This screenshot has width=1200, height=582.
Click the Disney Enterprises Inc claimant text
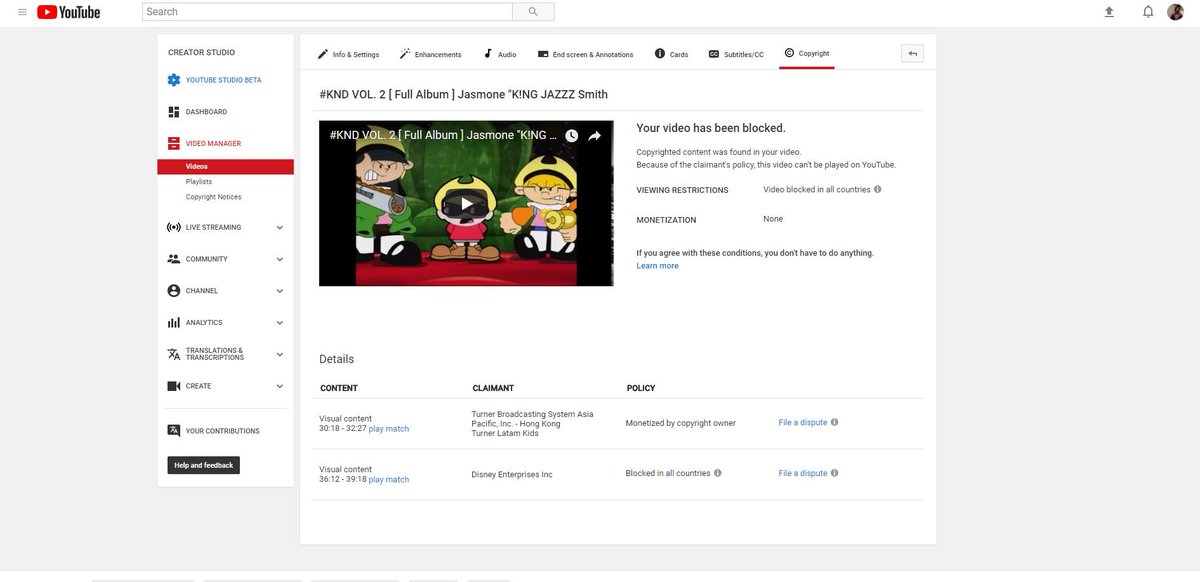(512, 474)
